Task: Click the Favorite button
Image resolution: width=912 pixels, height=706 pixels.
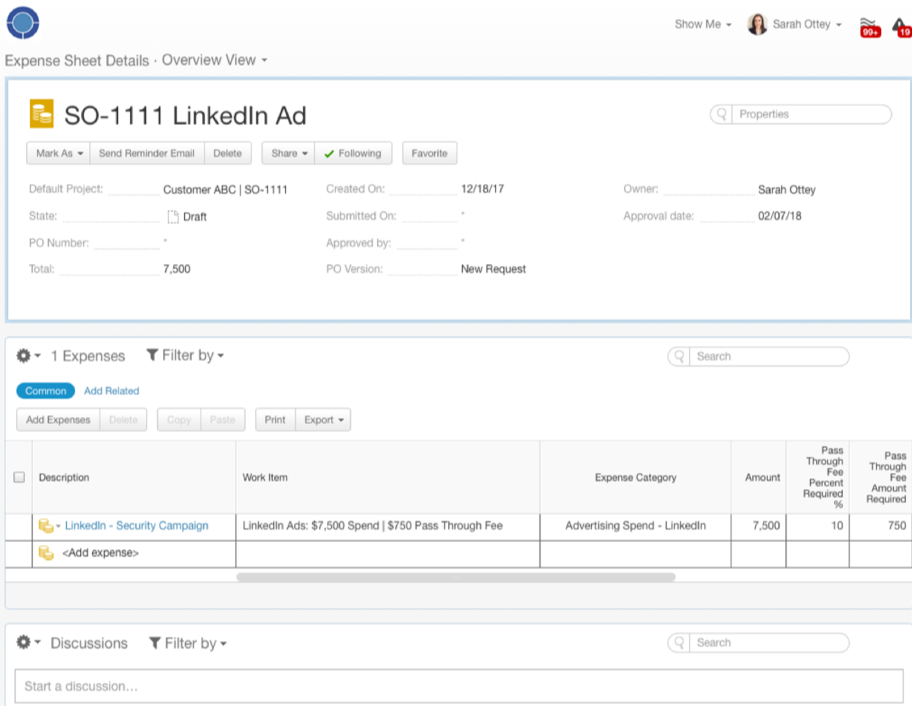Action: pyautogui.click(x=429, y=153)
